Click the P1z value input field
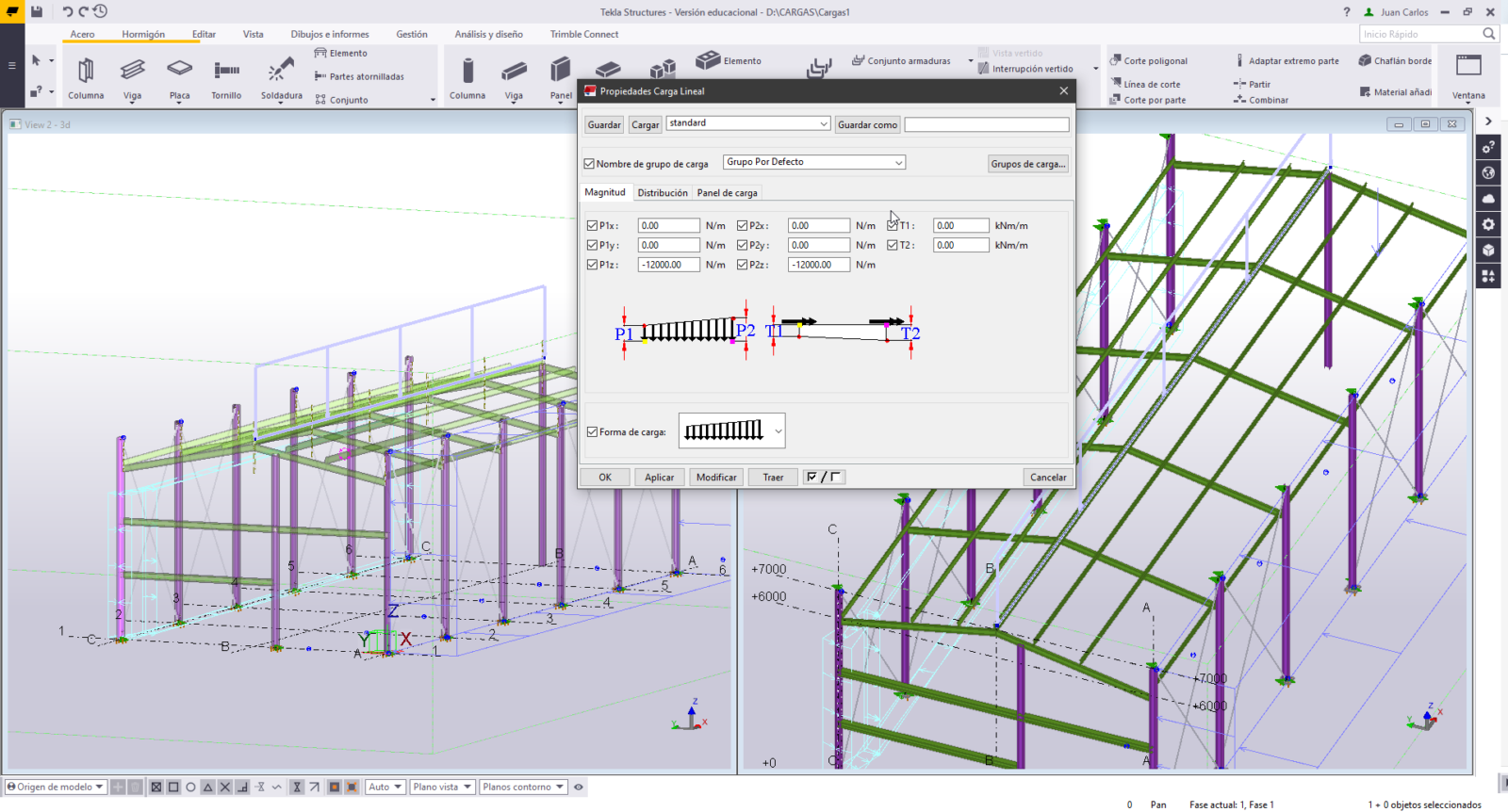Screen dimensions: 1508x812 point(668,266)
